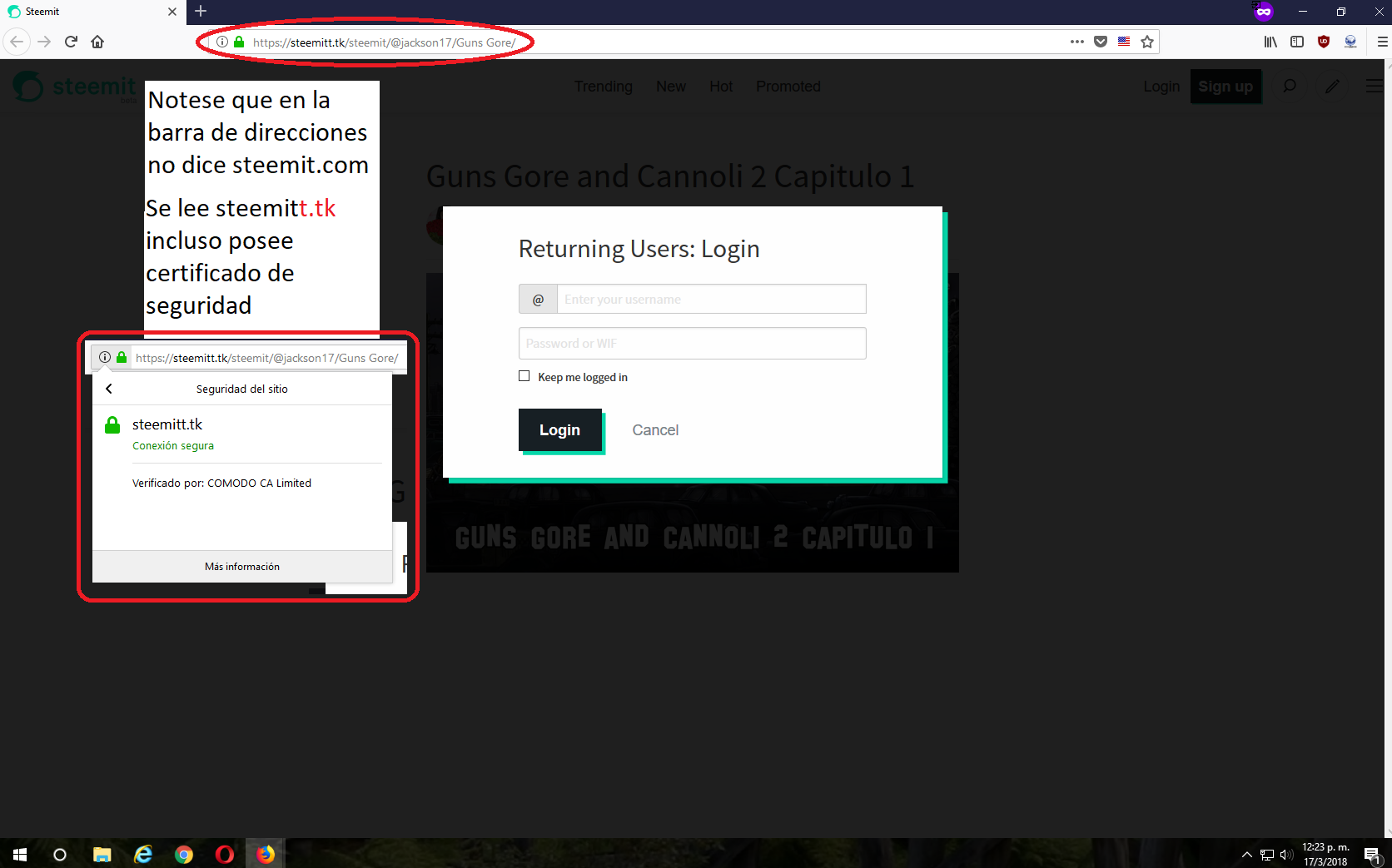Open the Firefox hamburger menu
The image size is (1392, 868).
(x=1382, y=42)
